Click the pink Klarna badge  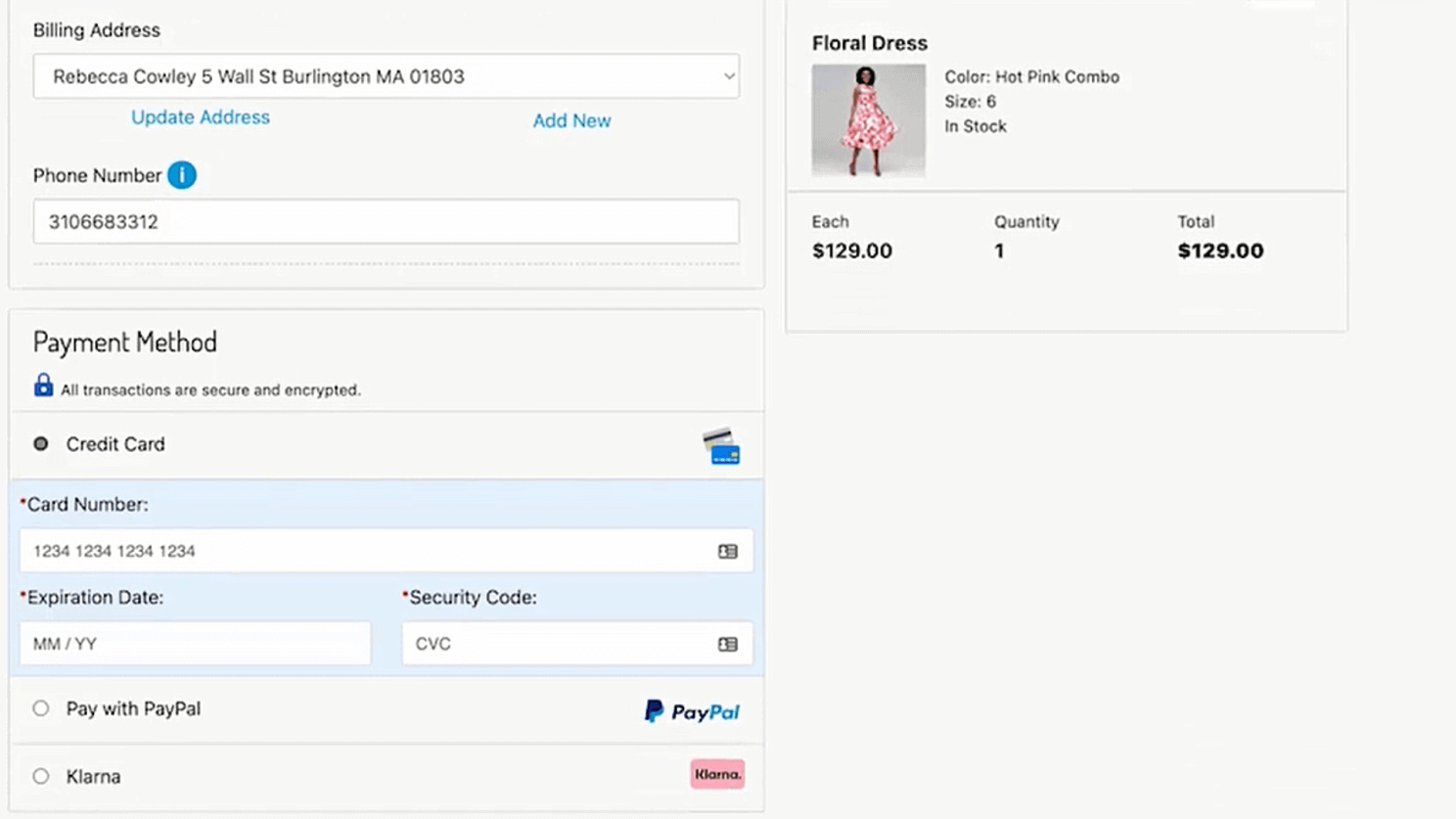click(716, 774)
